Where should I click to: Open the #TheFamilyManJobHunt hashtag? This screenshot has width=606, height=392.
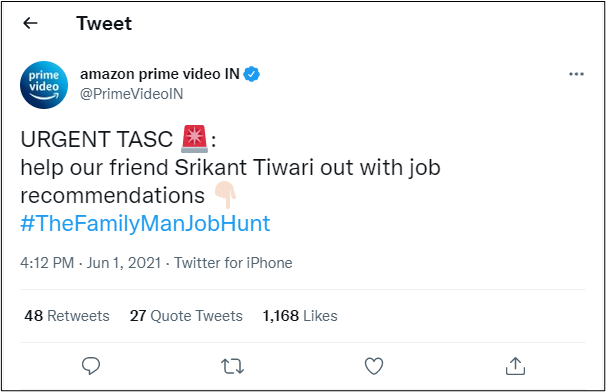(145, 223)
